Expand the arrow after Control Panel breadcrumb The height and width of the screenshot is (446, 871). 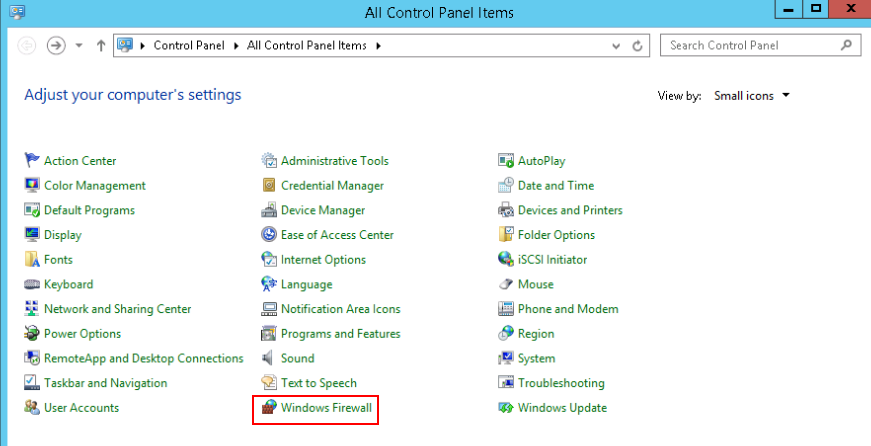click(x=236, y=46)
